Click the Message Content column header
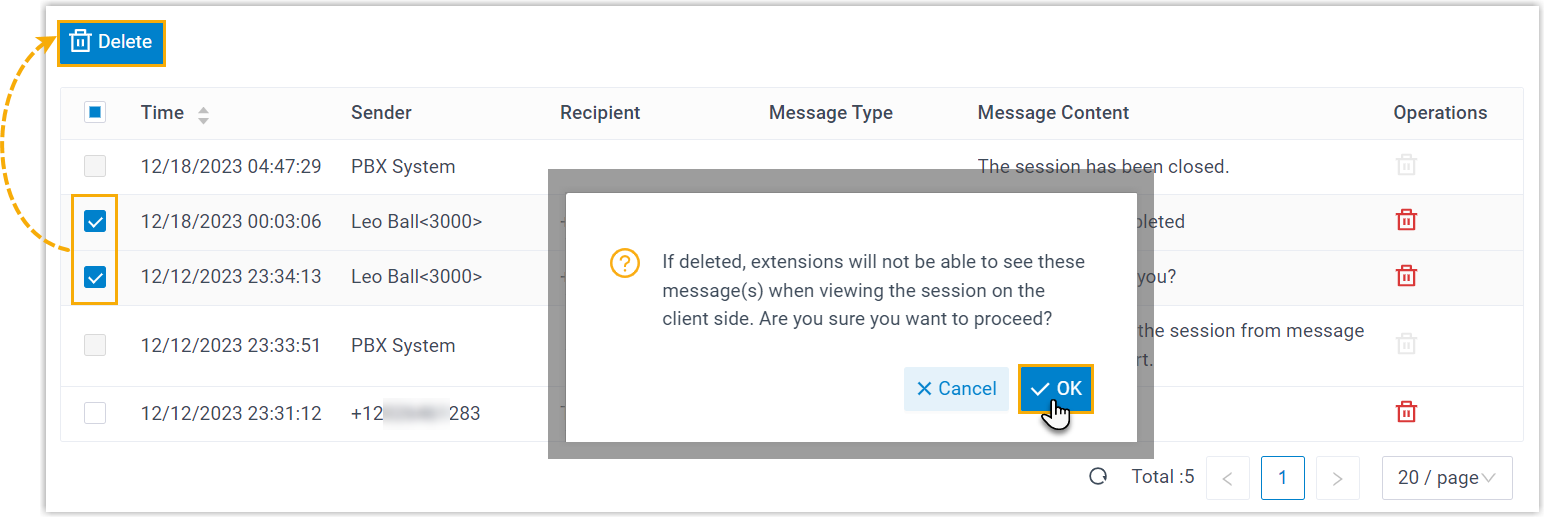The height and width of the screenshot is (518, 1545). pyautogui.click(x=1053, y=113)
